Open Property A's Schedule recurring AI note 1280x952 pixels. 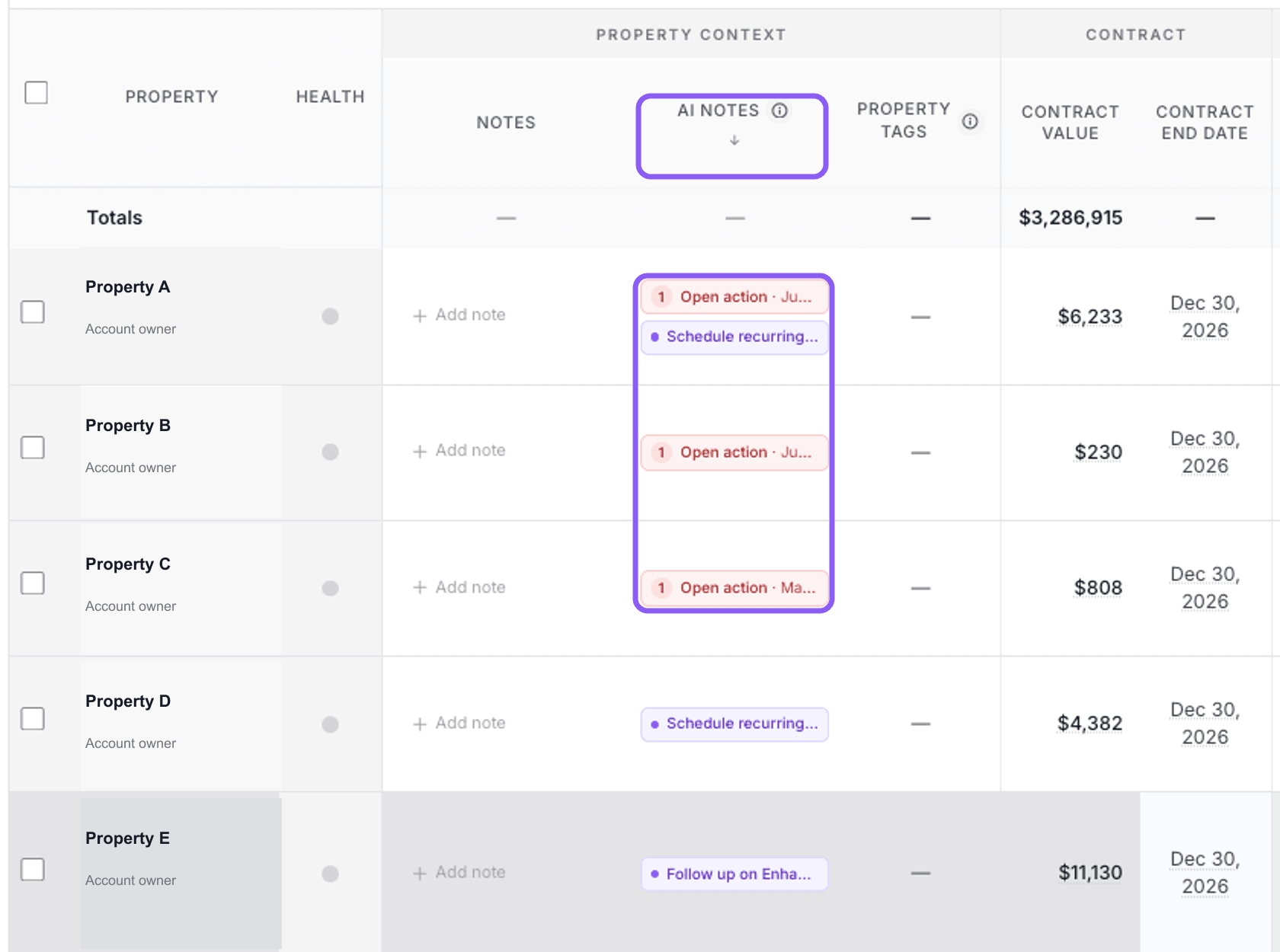pyautogui.click(x=734, y=337)
